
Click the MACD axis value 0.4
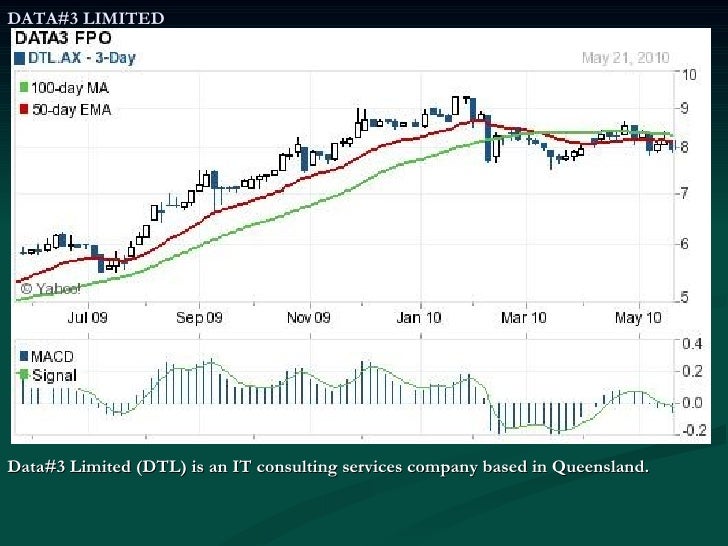click(692, 344)
